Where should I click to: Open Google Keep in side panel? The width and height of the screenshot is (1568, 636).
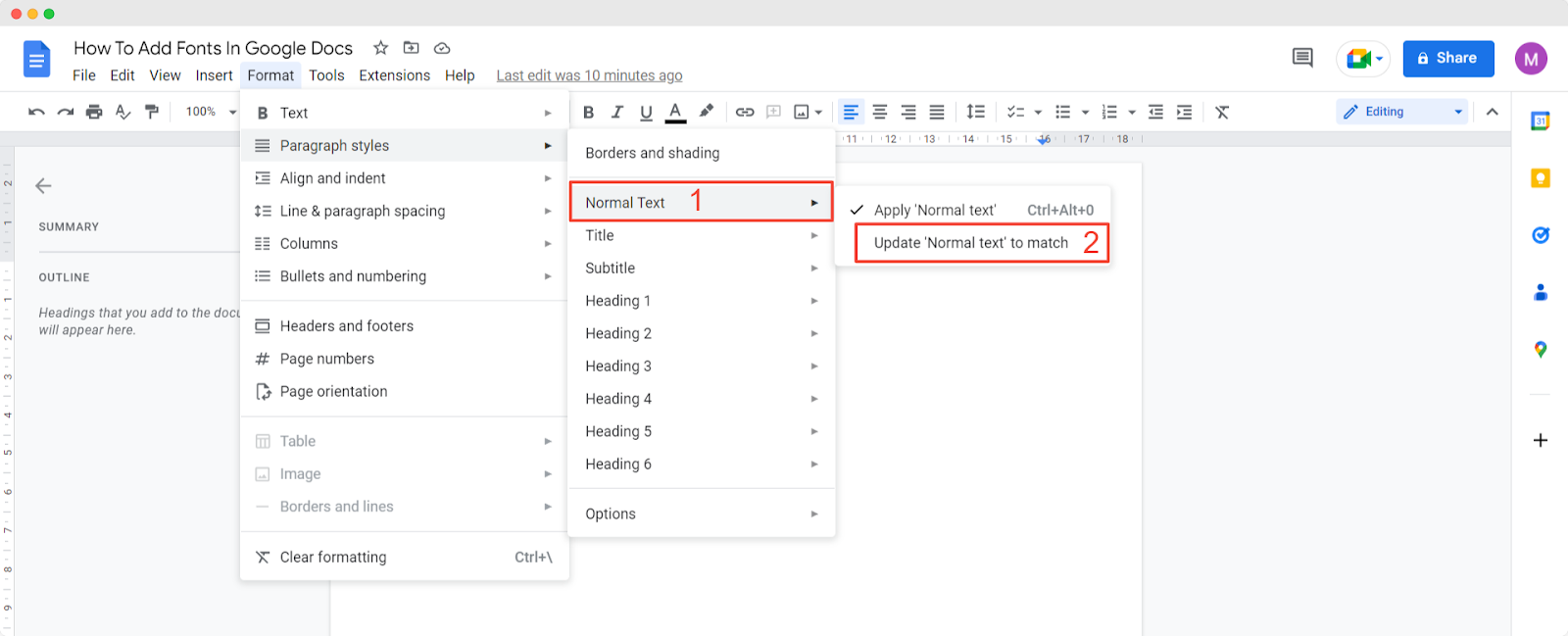(1541, 177)
